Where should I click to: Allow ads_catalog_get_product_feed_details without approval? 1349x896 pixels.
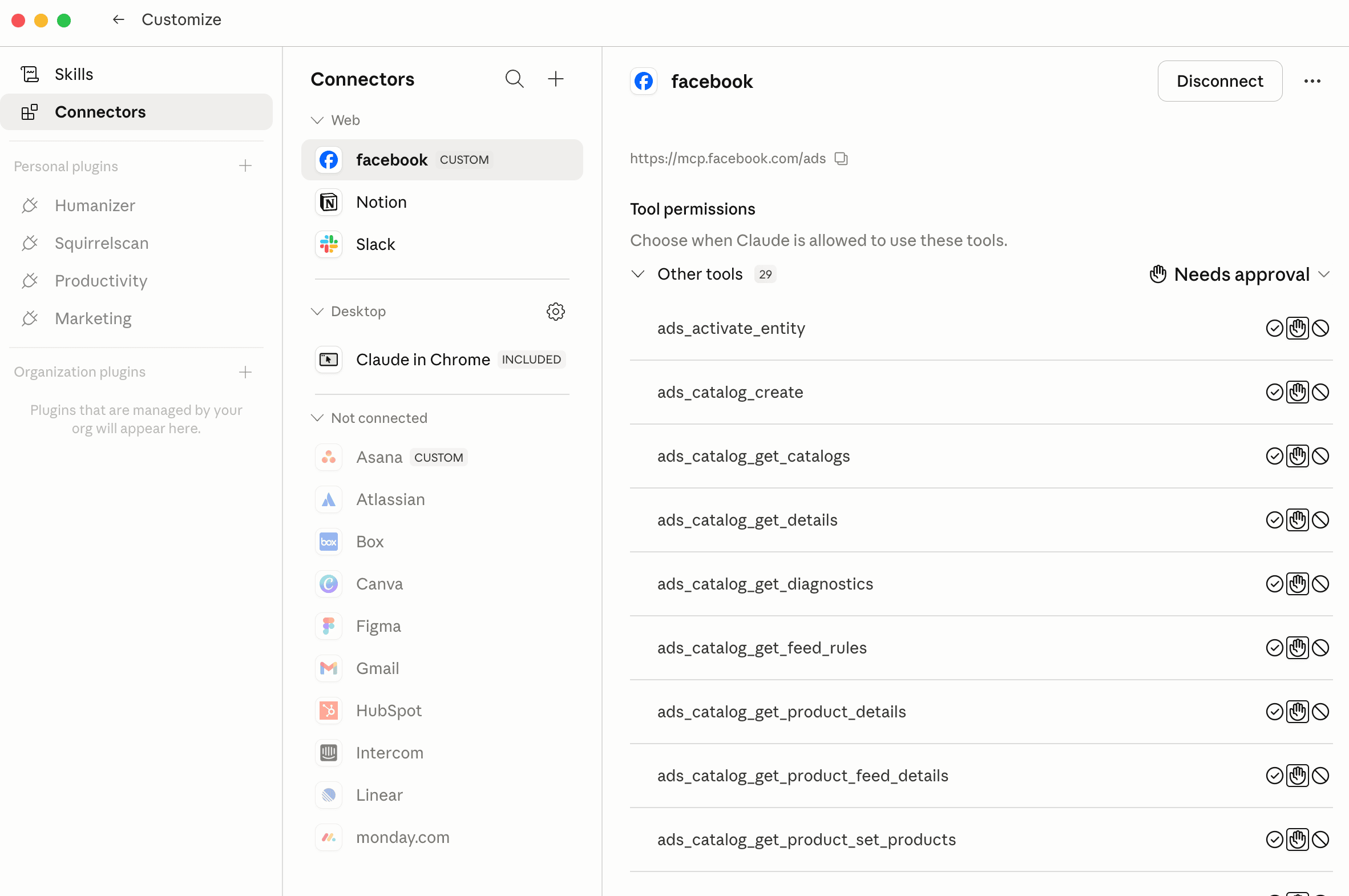(1274, 777)
